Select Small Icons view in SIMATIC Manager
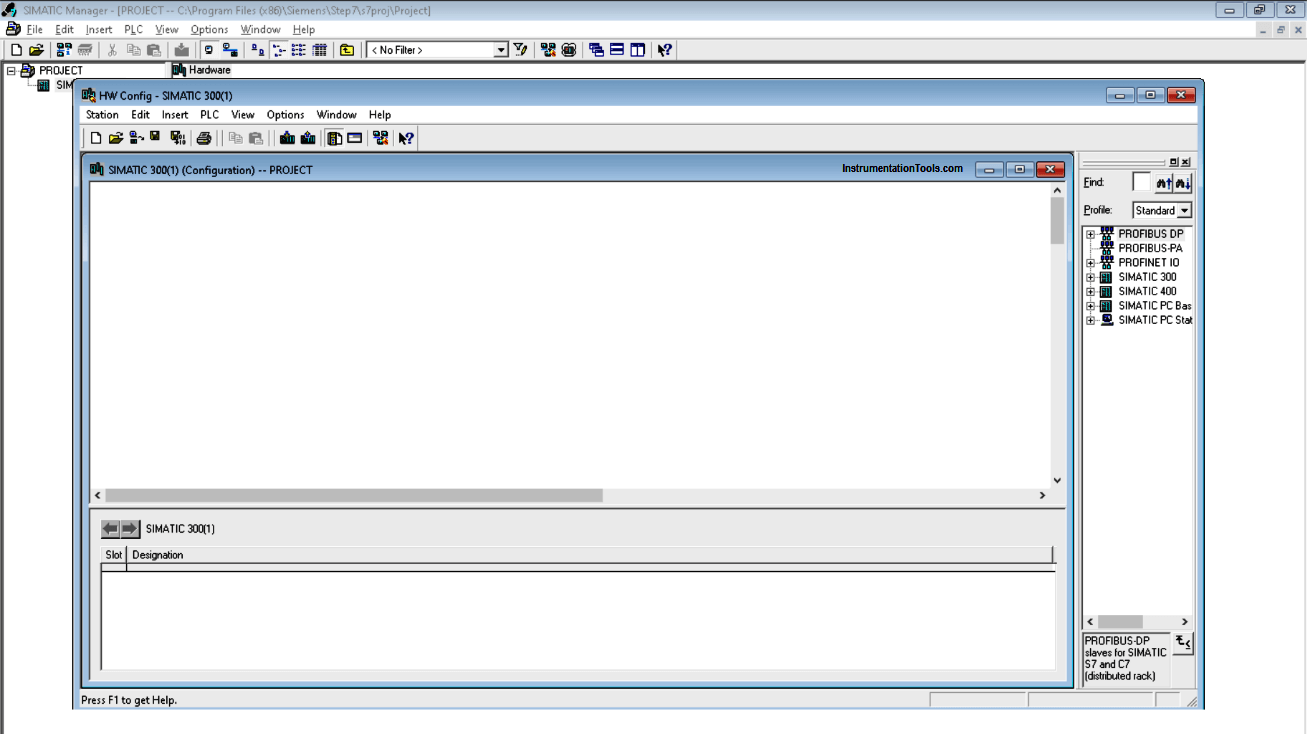Image resolution: width=1308 pixels, height=734 pixels. coord(279,50)
